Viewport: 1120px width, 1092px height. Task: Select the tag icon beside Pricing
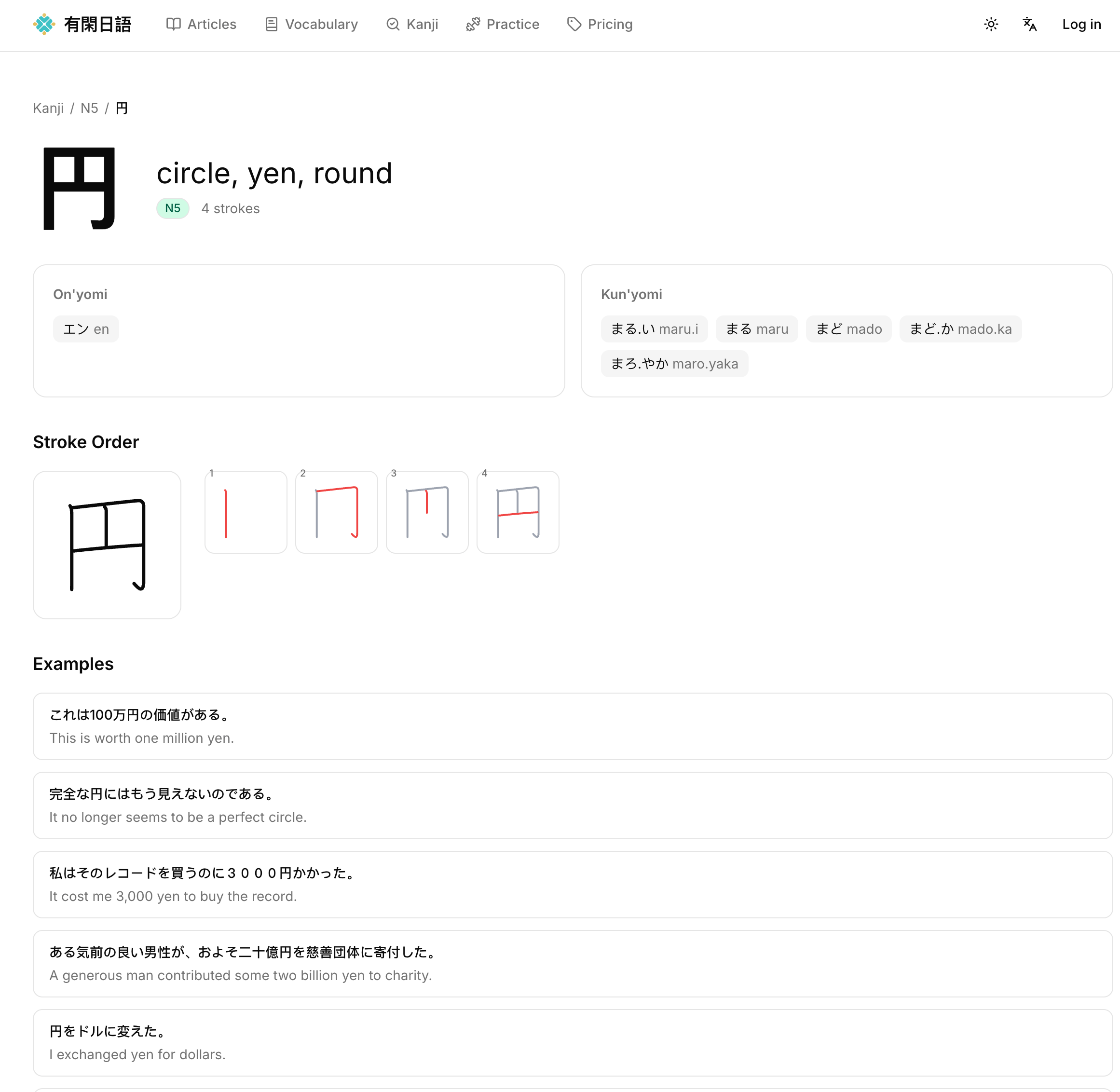pos(574,24)
